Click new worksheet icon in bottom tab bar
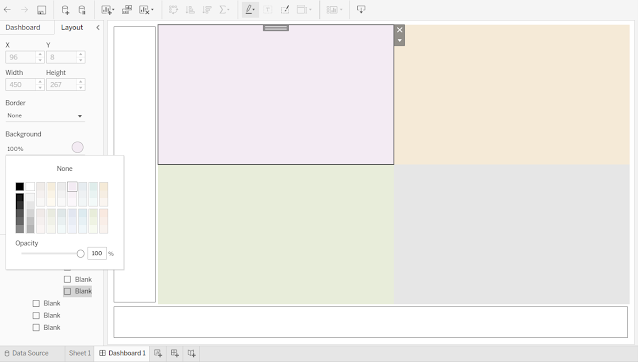Screen dimensions: 639x362 coord(158,353)
